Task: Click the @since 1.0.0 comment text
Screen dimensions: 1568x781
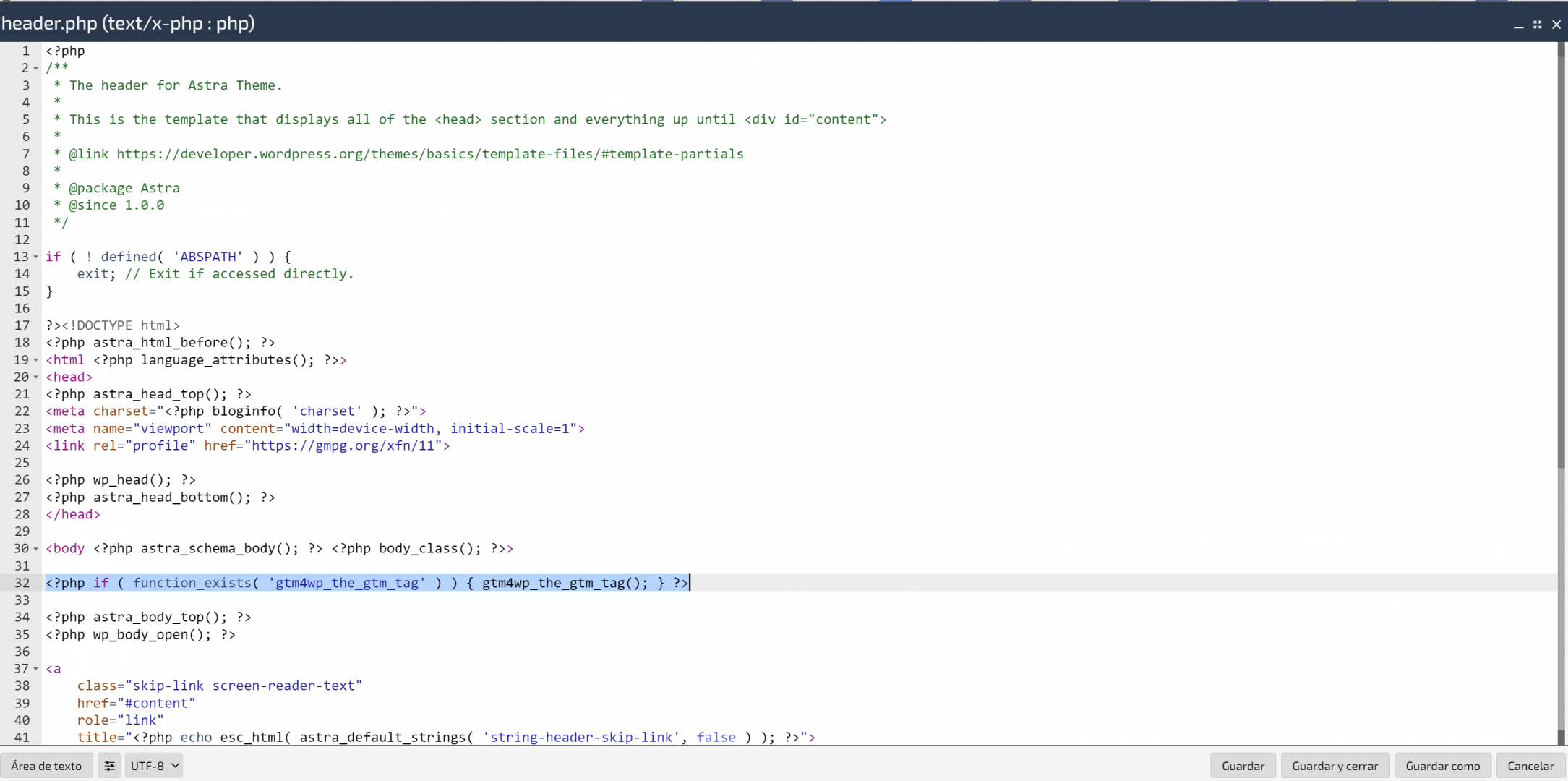Action: coord(116,205)
